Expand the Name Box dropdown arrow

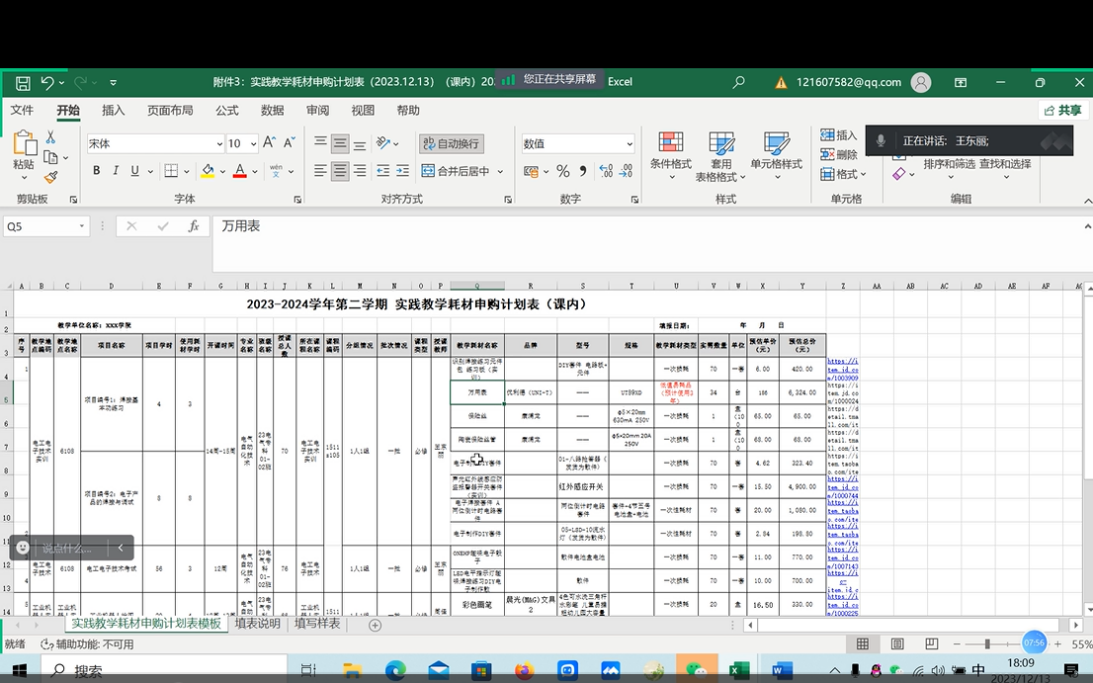pos(82,226)
